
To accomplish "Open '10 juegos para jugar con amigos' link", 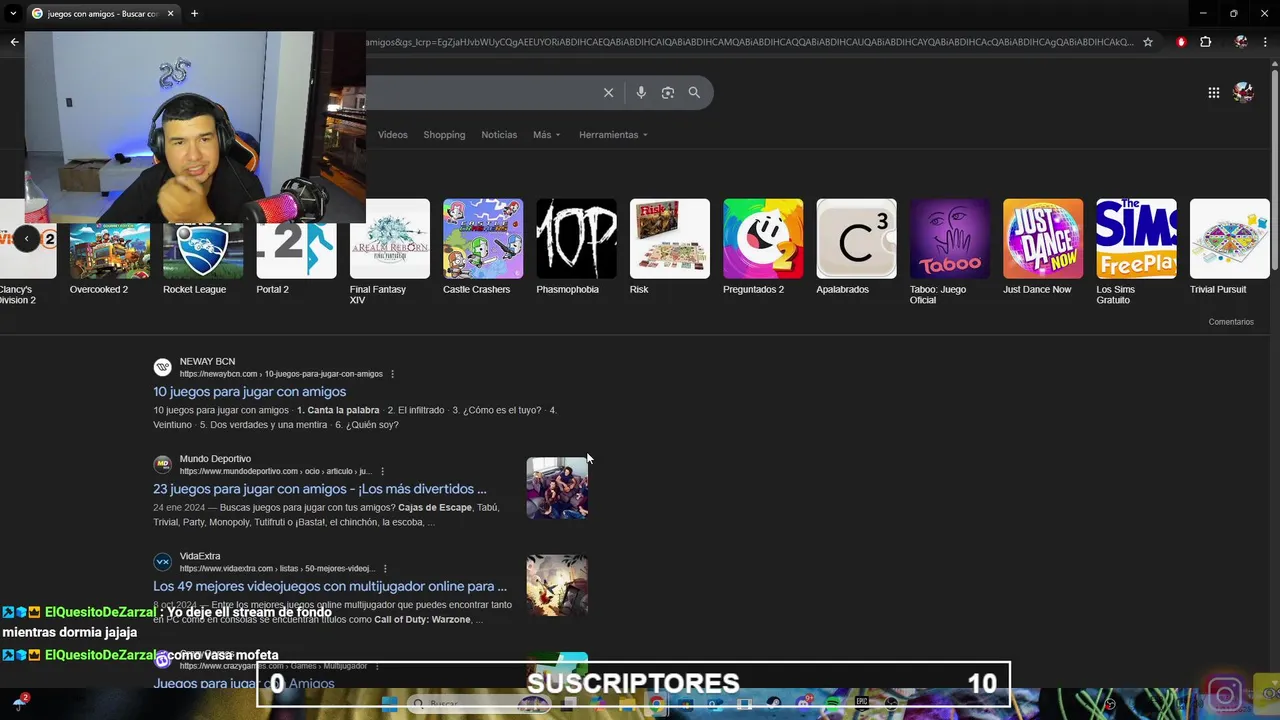I will (x=249, y=392).
